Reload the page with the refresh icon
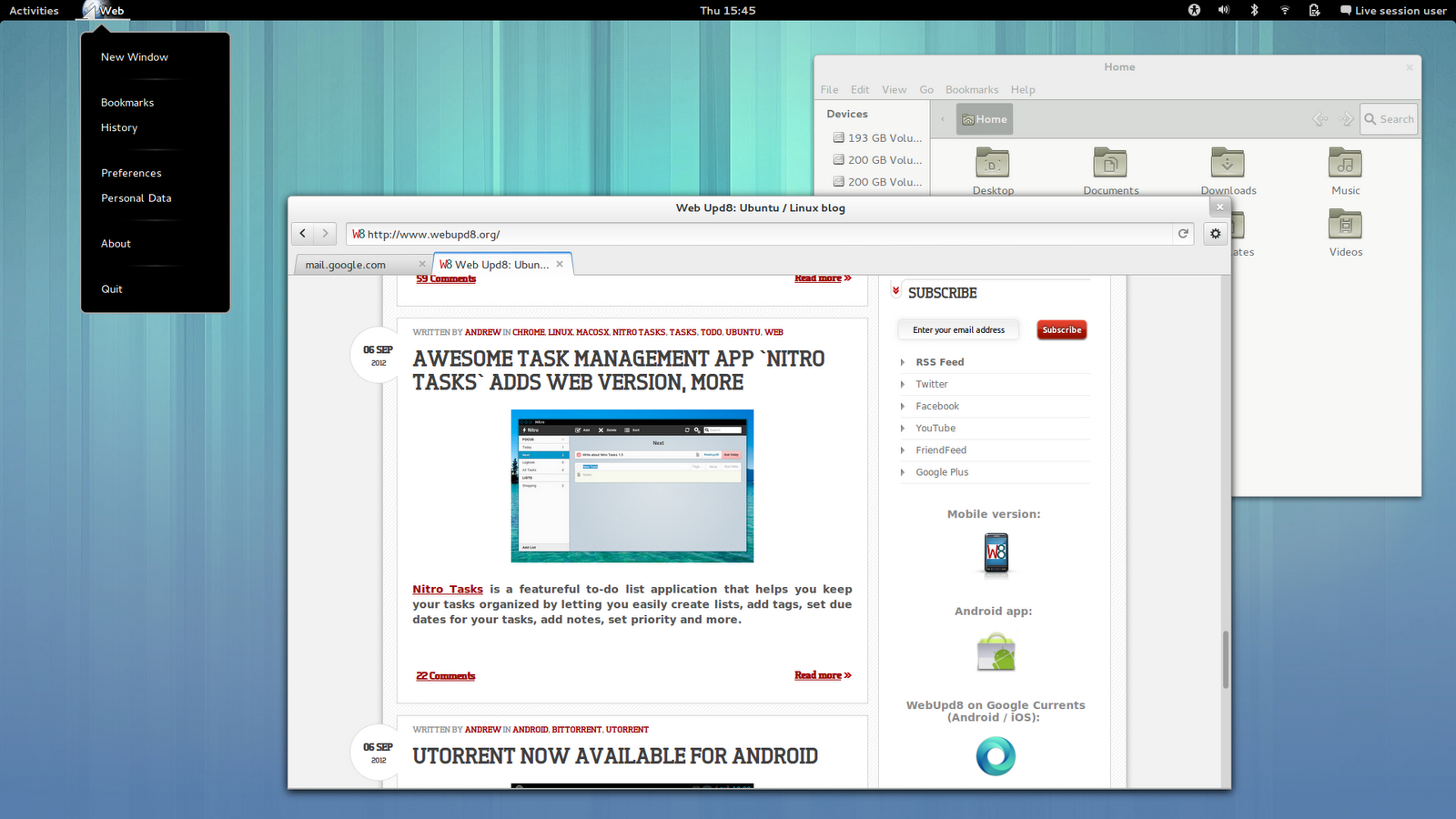Screen dimensions: 1456x819 (1183, 234)
